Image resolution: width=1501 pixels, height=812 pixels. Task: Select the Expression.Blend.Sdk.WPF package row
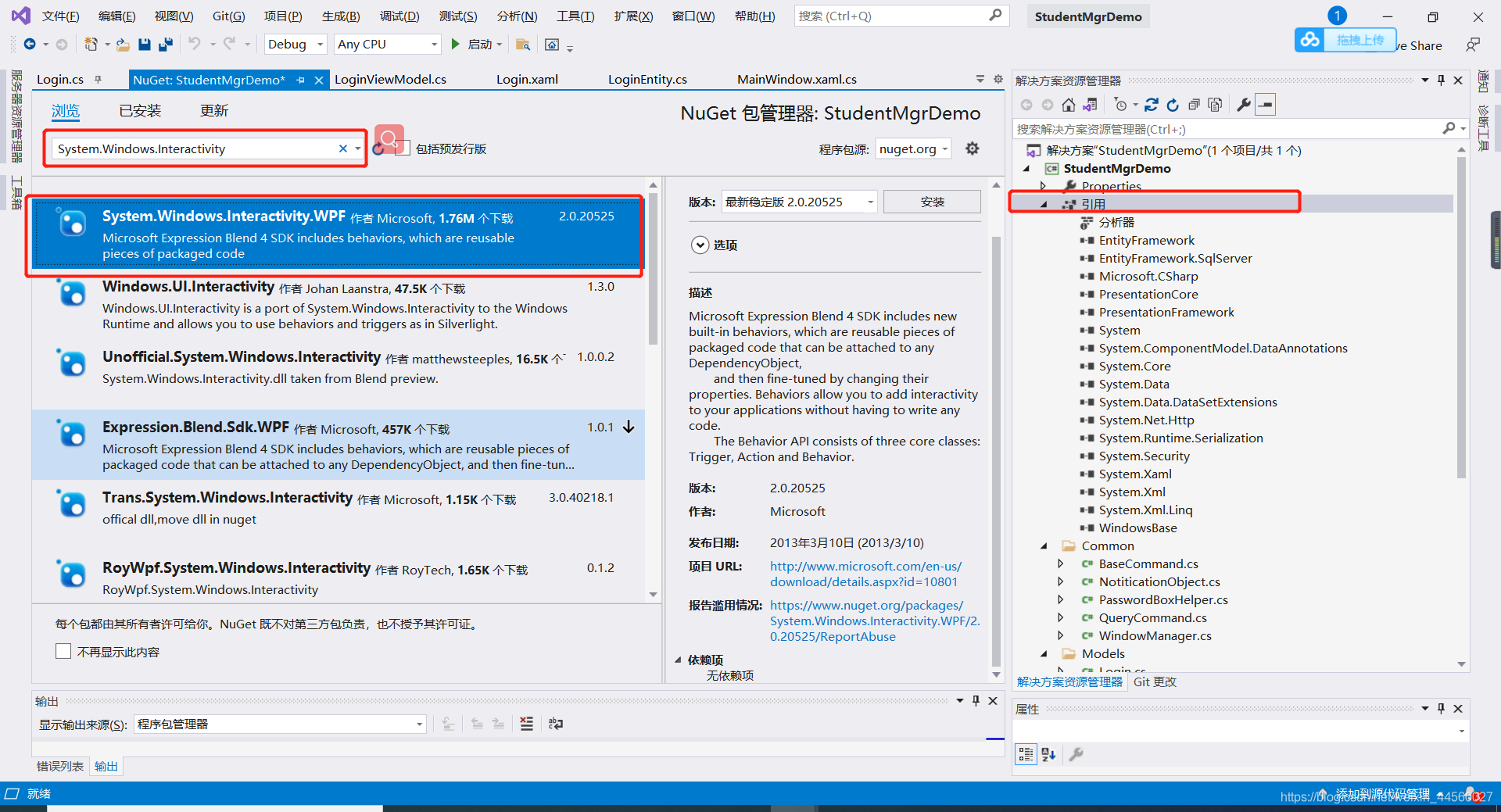tap(338, 445)
